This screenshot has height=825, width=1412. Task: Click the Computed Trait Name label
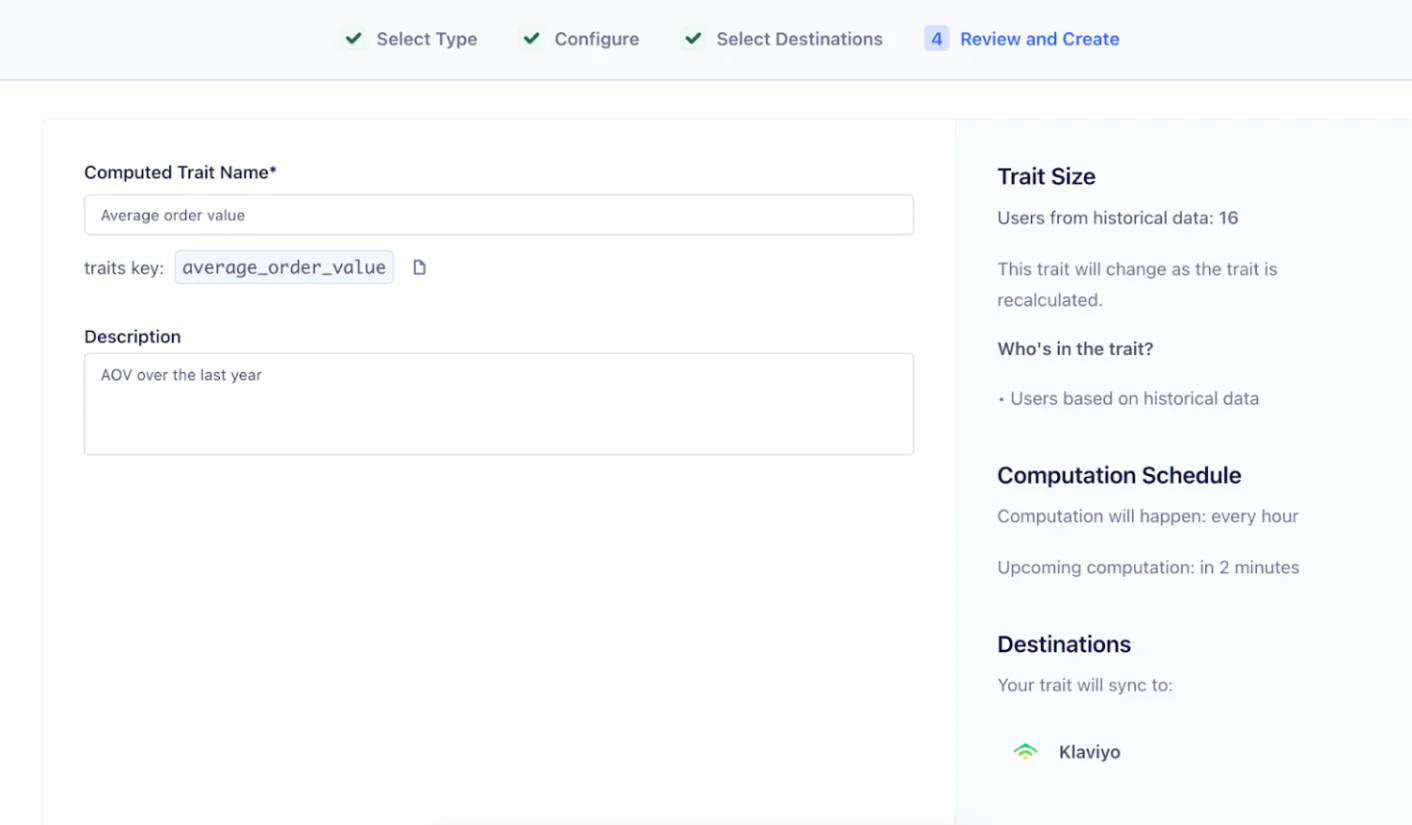point(180,172)
